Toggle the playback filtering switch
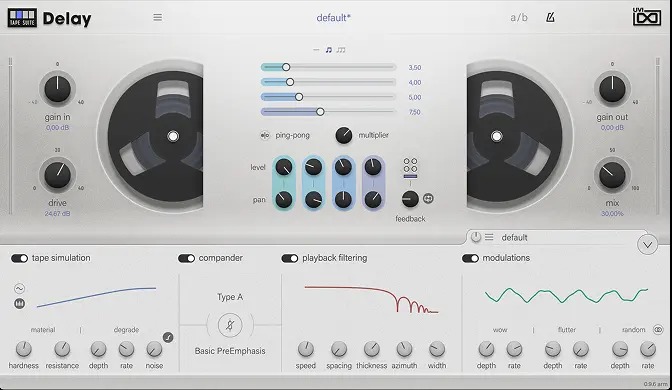 pos(290,258)
